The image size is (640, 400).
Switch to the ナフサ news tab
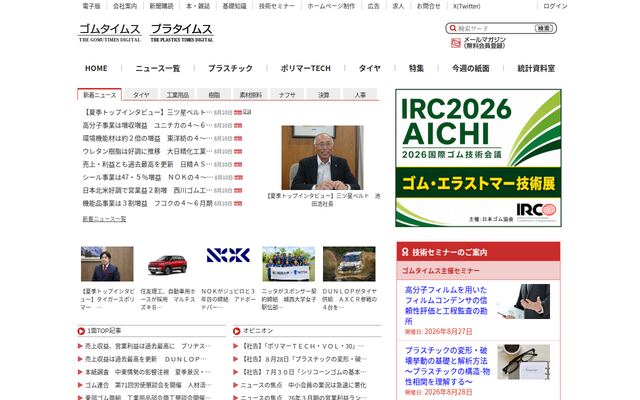pos(287,95)
